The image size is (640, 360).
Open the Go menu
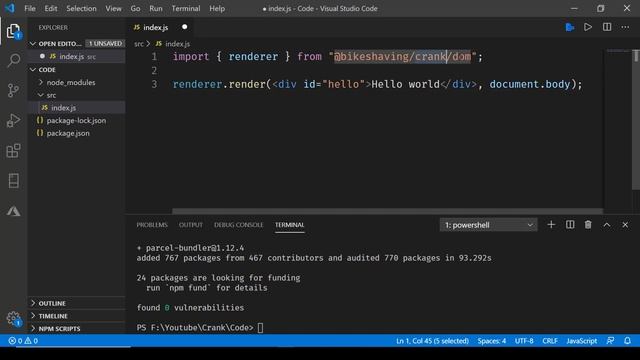(135, 8)
